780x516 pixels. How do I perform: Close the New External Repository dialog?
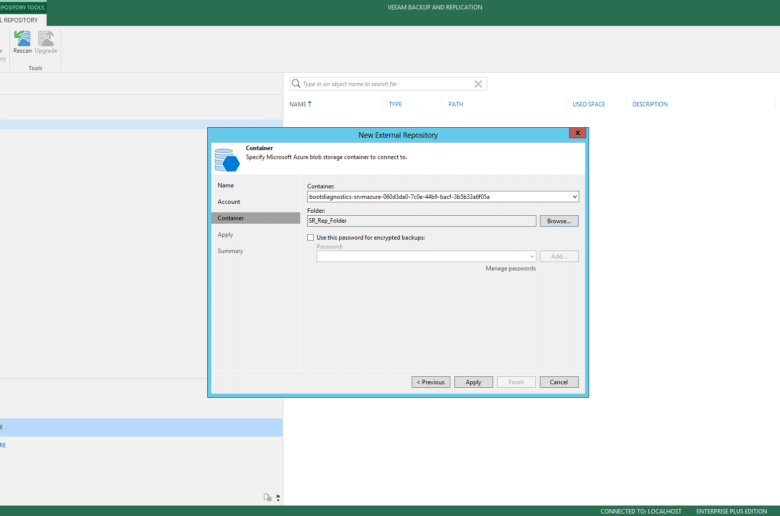[x=578, y=133]
